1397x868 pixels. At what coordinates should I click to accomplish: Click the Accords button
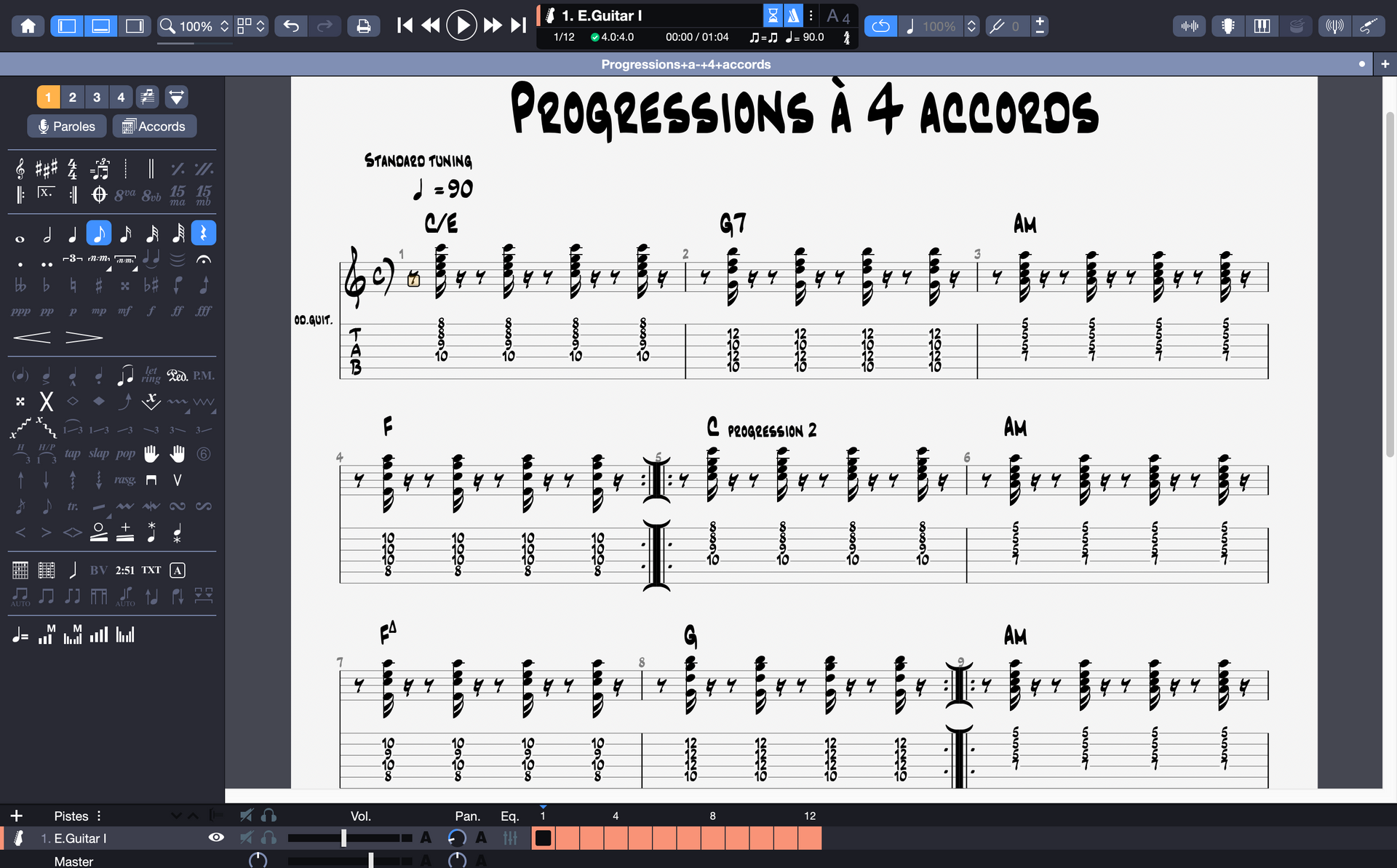154,127
